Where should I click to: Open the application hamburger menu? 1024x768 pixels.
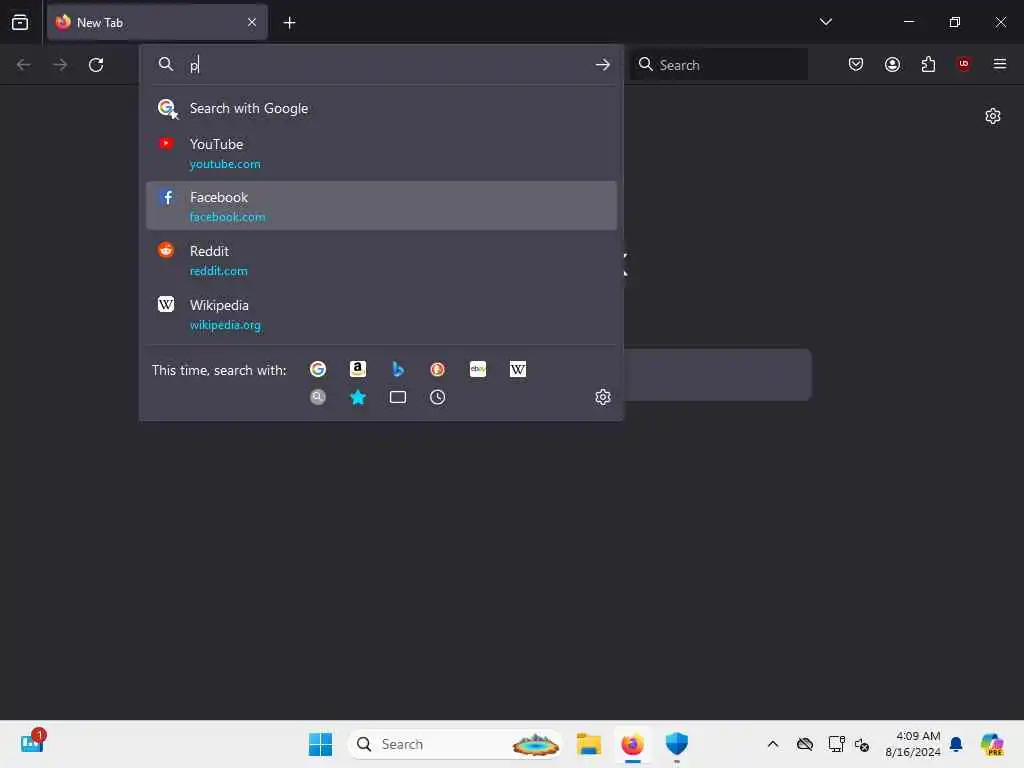point(1000,64)
